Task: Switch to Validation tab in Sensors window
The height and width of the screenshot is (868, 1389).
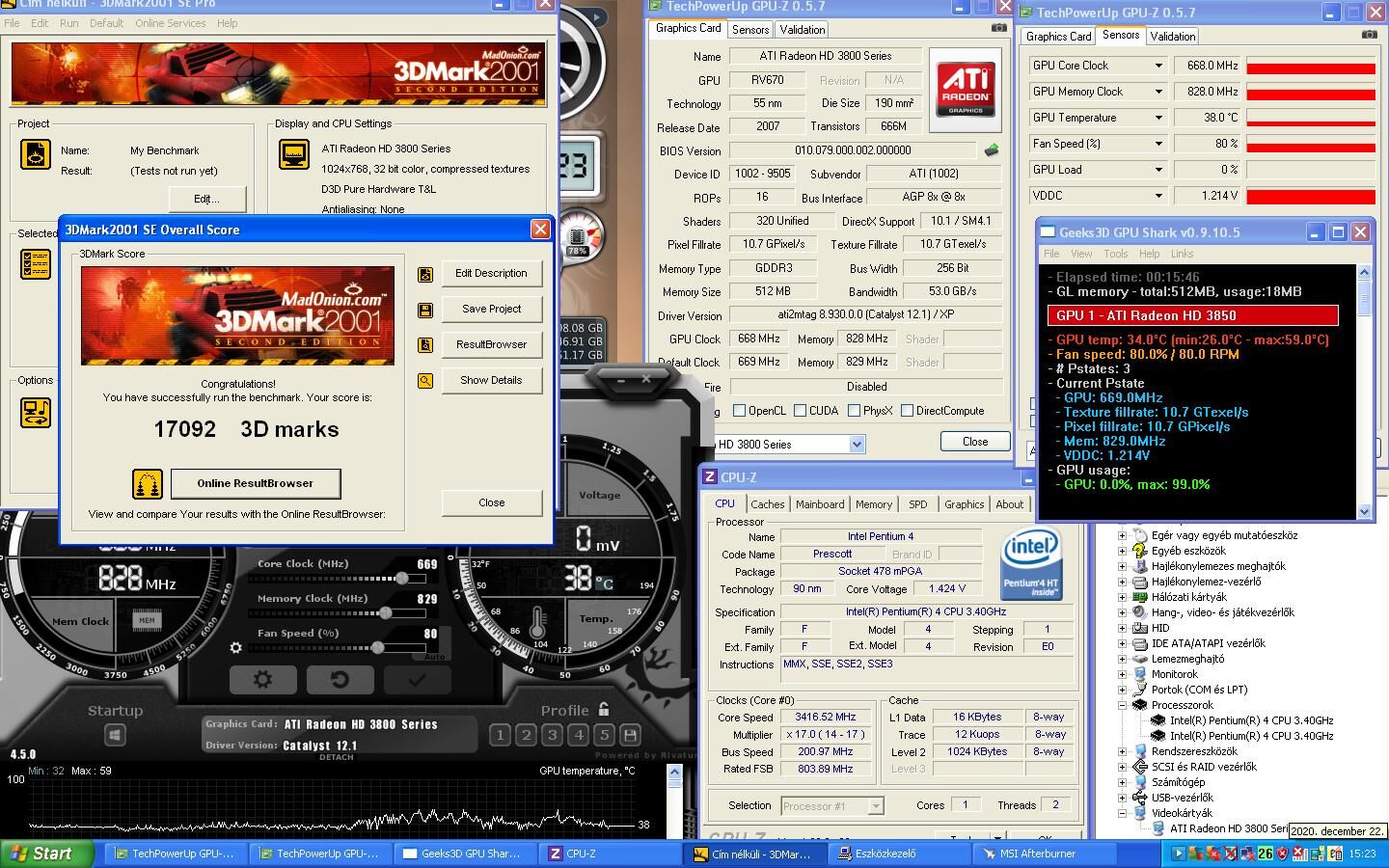Action: [x=1173, y=37]
